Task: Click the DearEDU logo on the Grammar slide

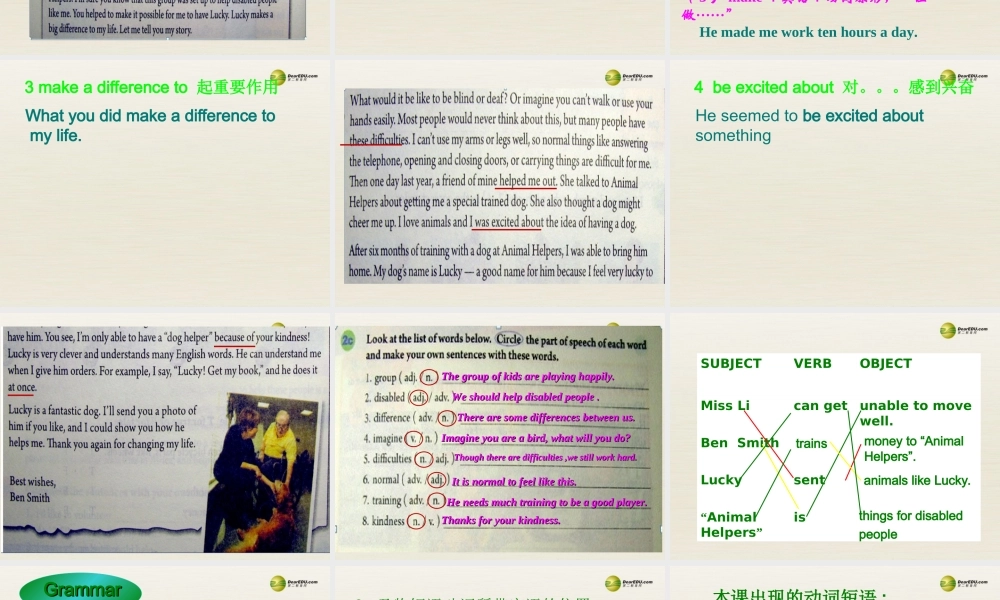Action: pyautogui.click(x=296, y=583)
